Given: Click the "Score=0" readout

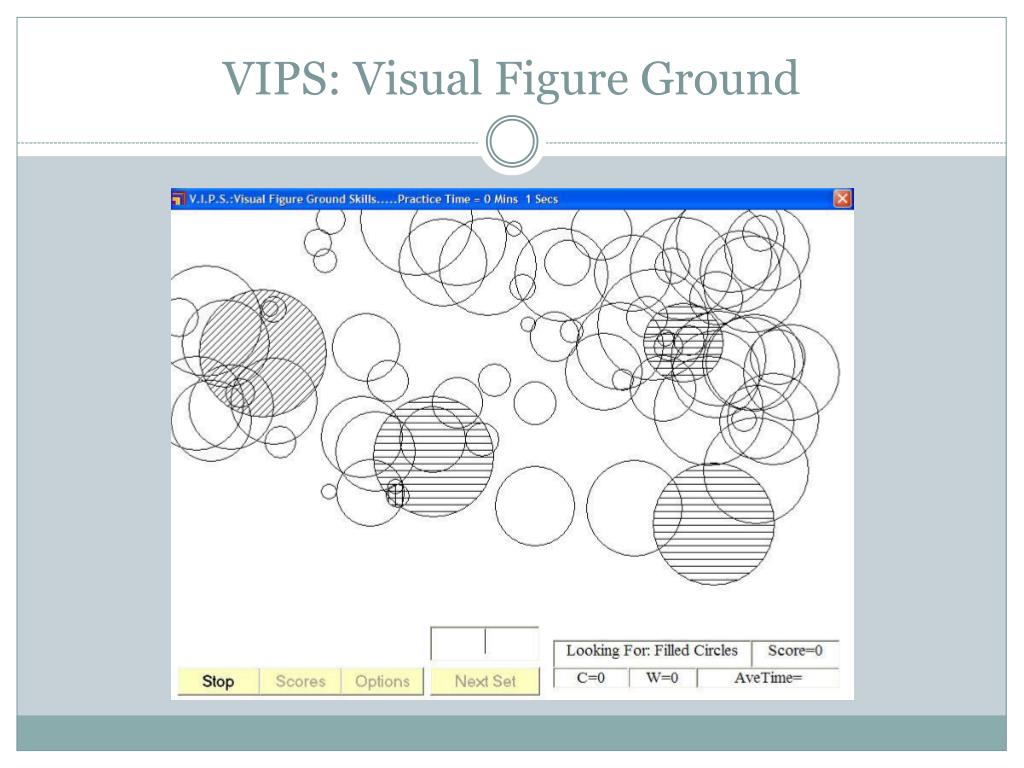Looking at the screenshot, I should [x=795, y=651].
